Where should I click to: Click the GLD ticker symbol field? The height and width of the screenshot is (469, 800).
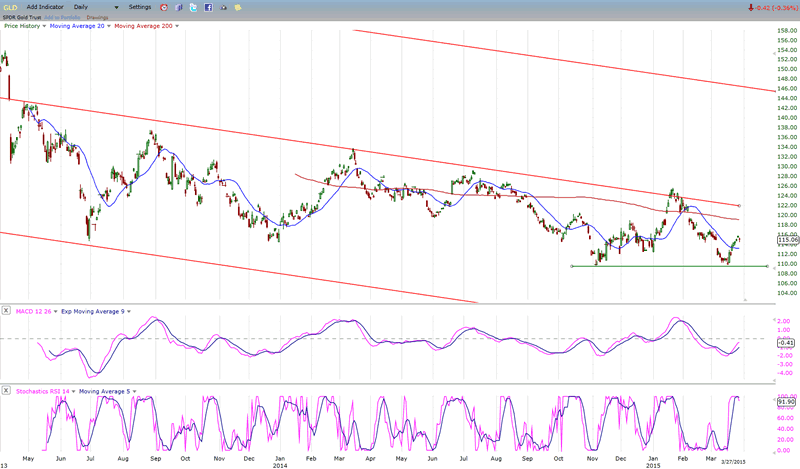click(10, 7)
